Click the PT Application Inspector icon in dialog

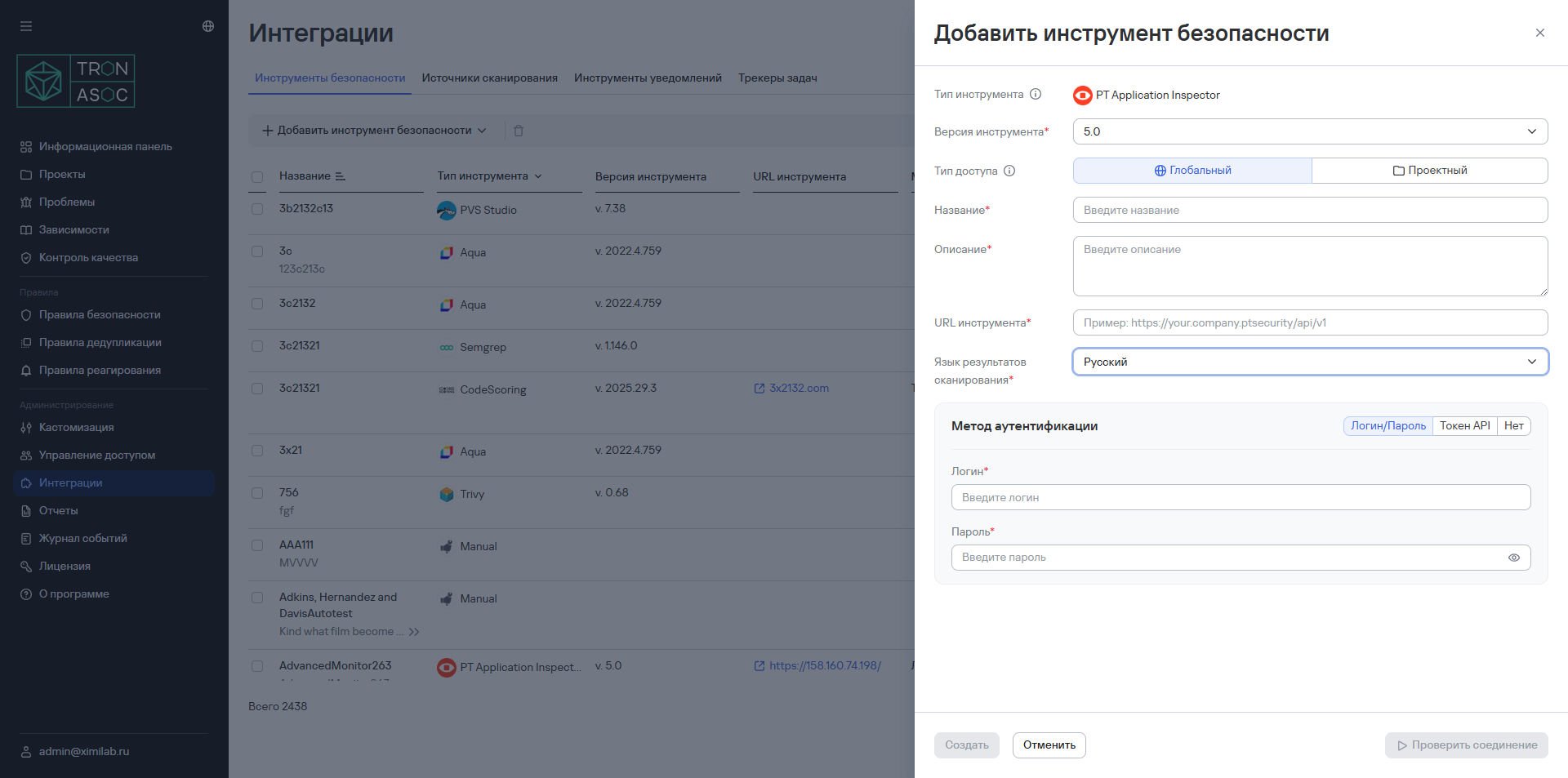(1082, 95)
